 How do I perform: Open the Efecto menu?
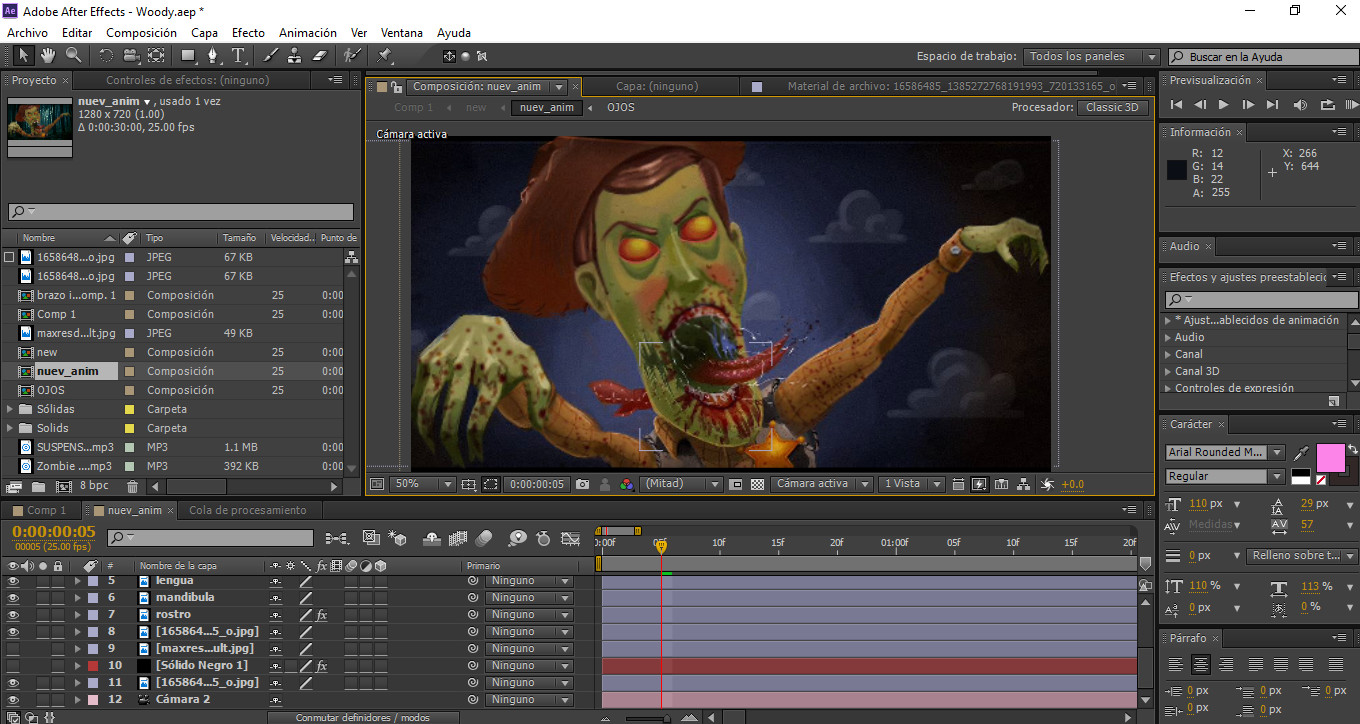click(248, 33)
